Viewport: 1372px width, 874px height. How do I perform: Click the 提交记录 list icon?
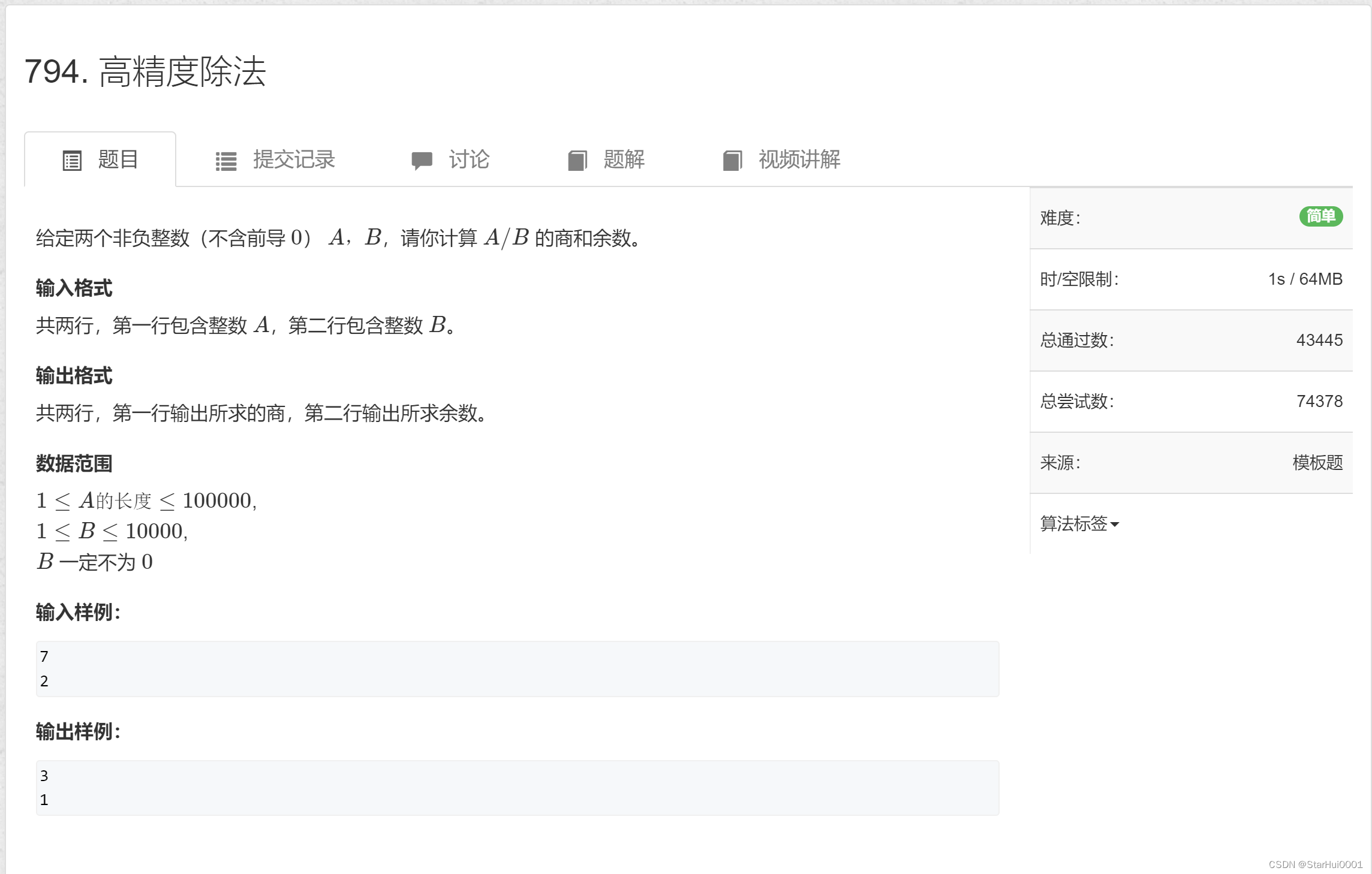pos(226,161)
